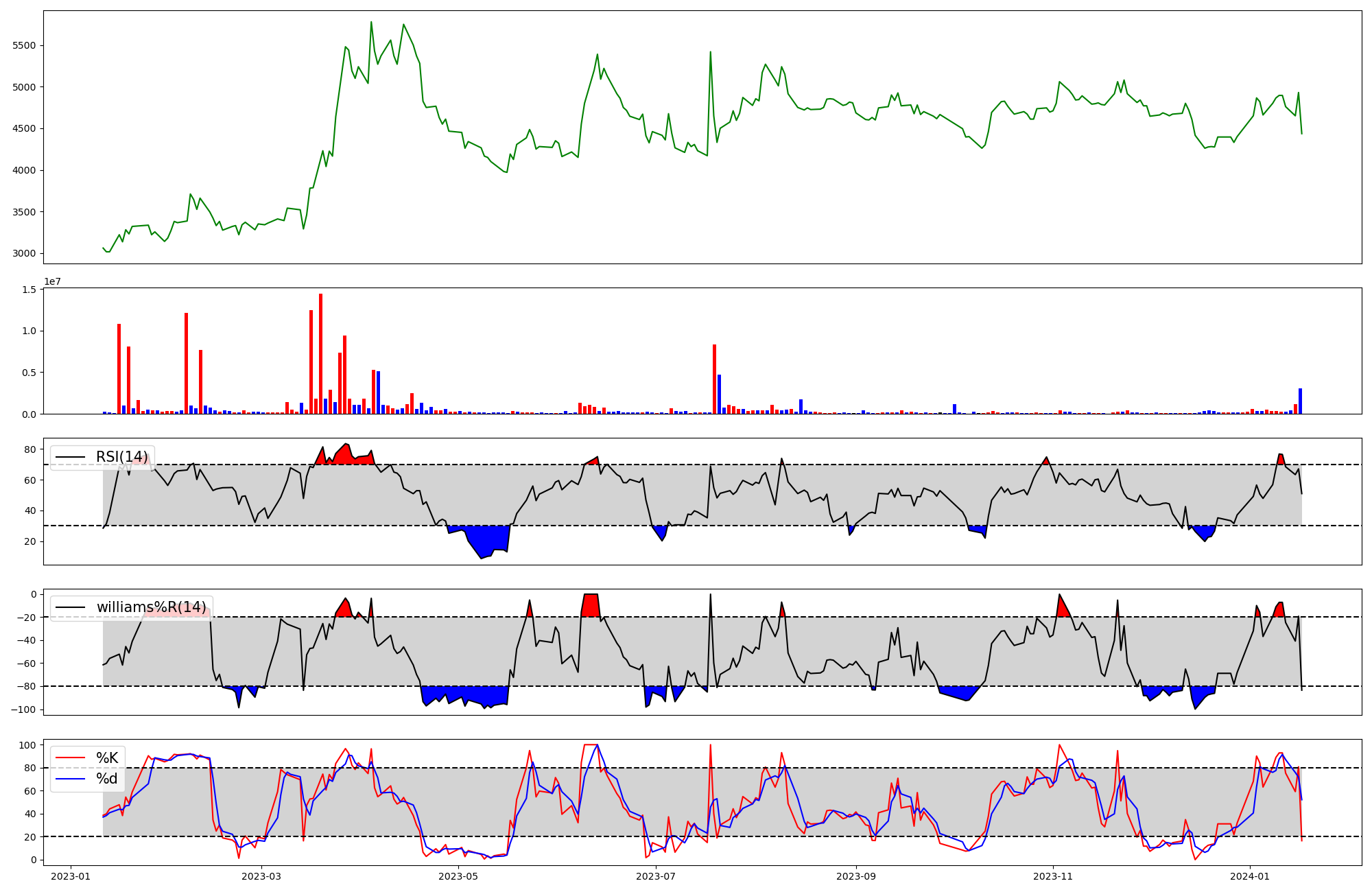Click the 3000 price axis tick label

(23, 254)
